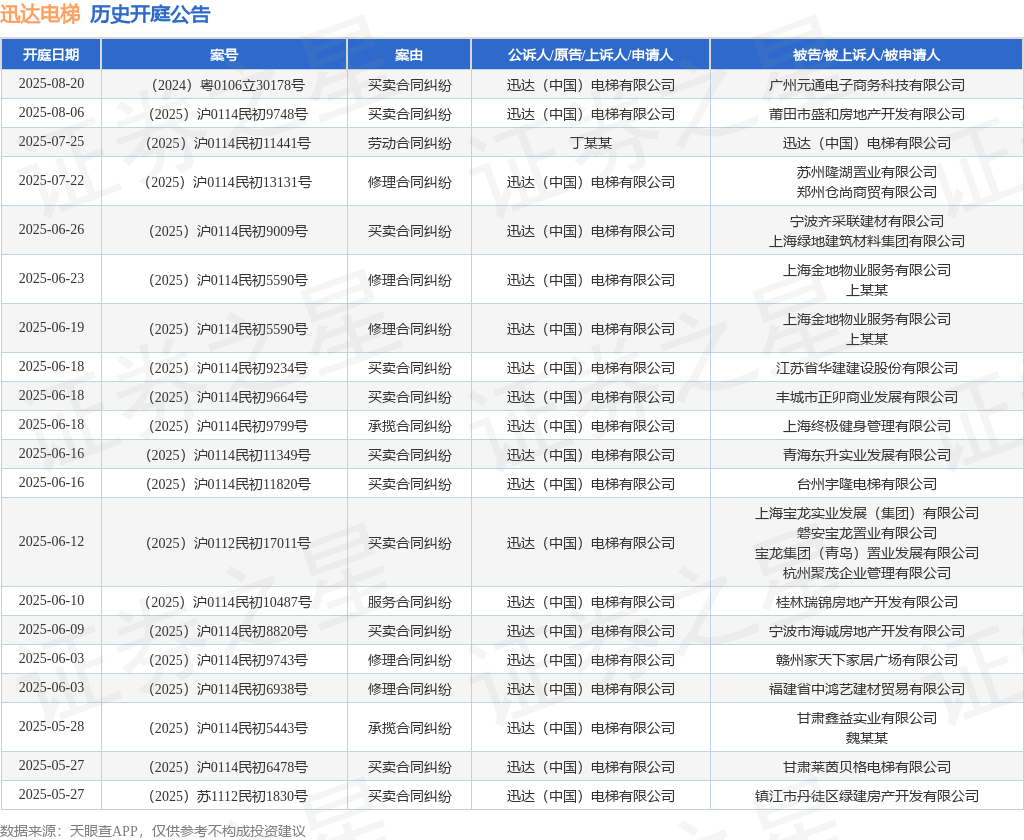
Task: Click defendant 魏某某
Action: [x=867, y=738]
